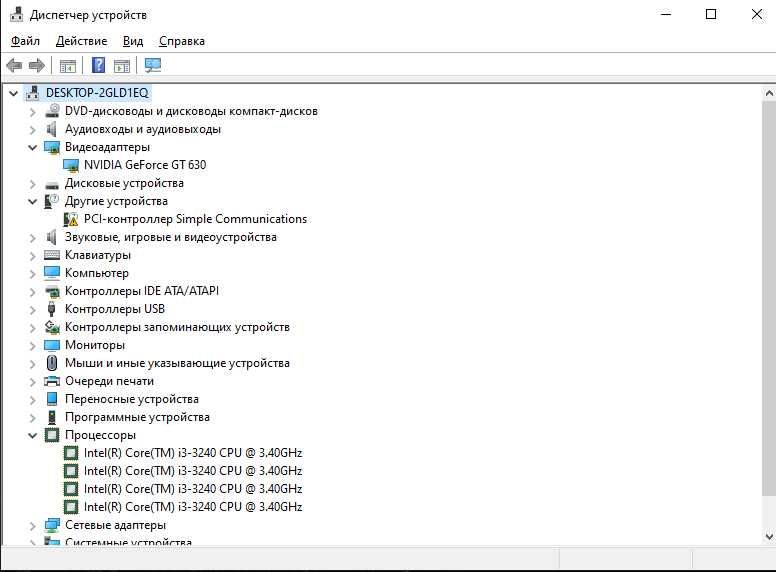Select the DESKTOP-2GLD1EQ computer icon
The width and height of the screenshot is (776, 572).
coord(33,93)
